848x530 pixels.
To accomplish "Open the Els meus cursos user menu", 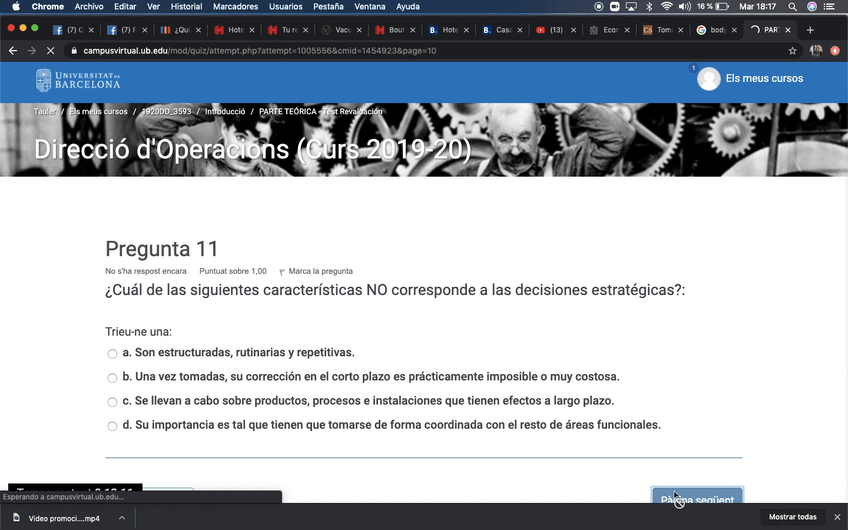I will [x=764, y=78].
